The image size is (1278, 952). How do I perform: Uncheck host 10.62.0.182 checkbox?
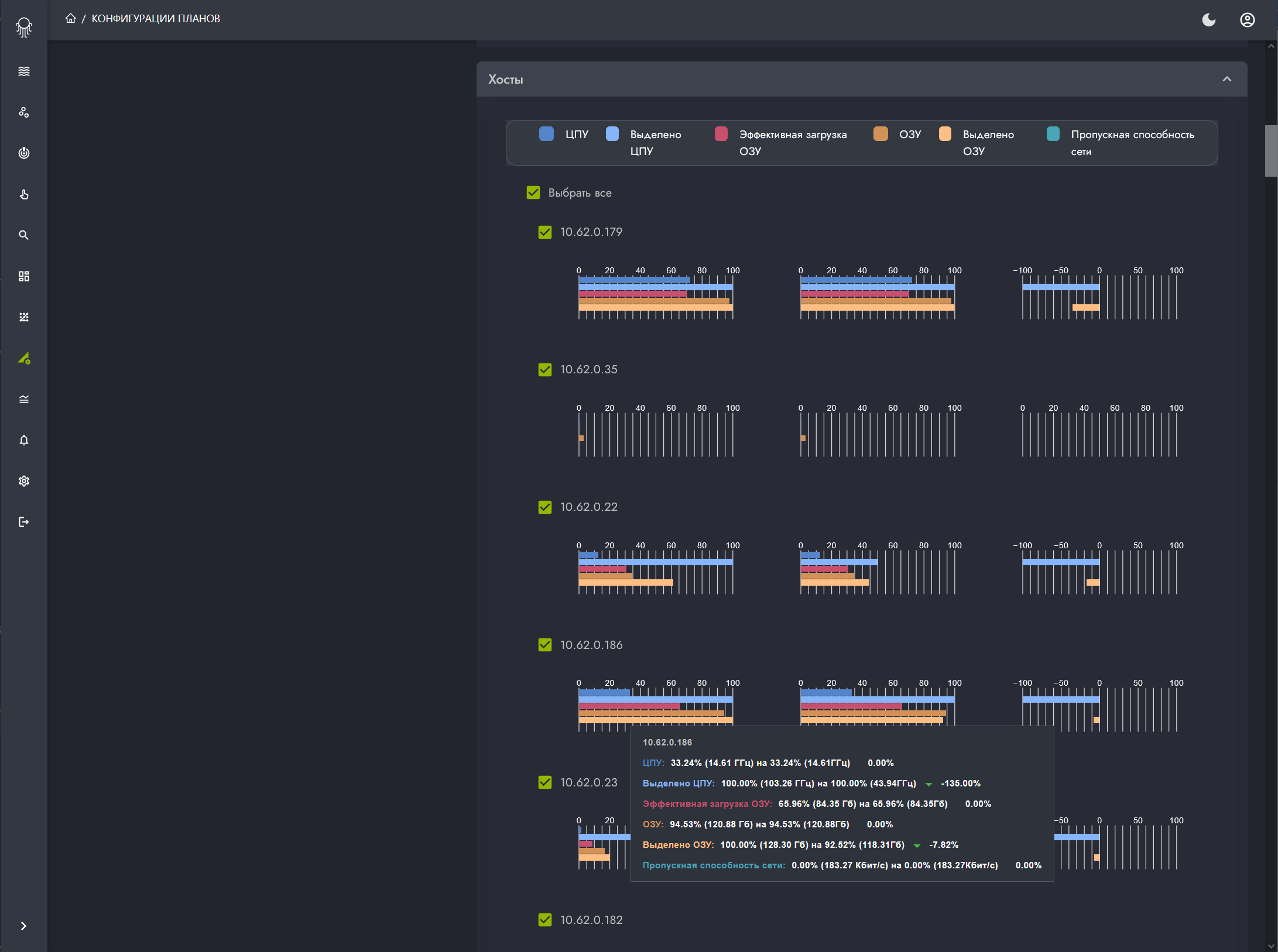pos(545,920)
